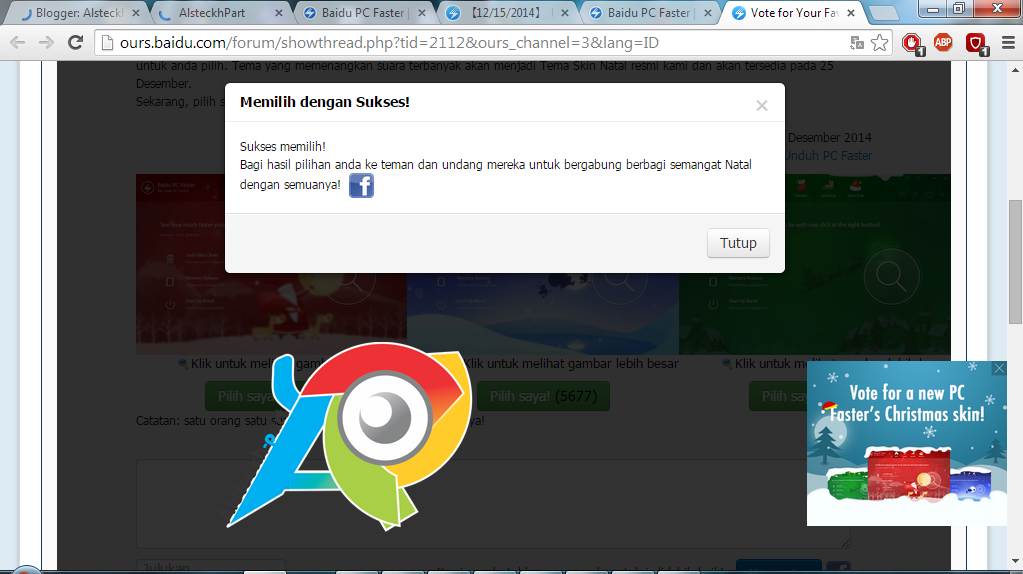Close the Blogger: Alsteckh tab
The width and height of the screenshot is (1023, 574).
tap(136, 13)
